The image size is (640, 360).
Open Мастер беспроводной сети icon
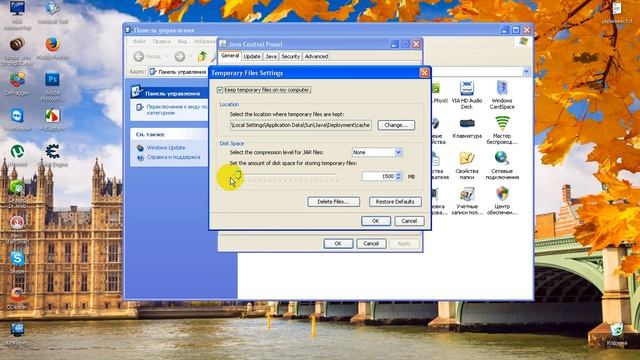coord(502,130)
